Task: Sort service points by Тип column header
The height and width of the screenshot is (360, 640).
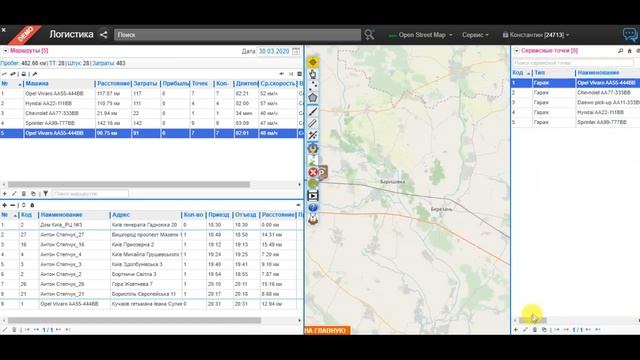Action: 553,73
